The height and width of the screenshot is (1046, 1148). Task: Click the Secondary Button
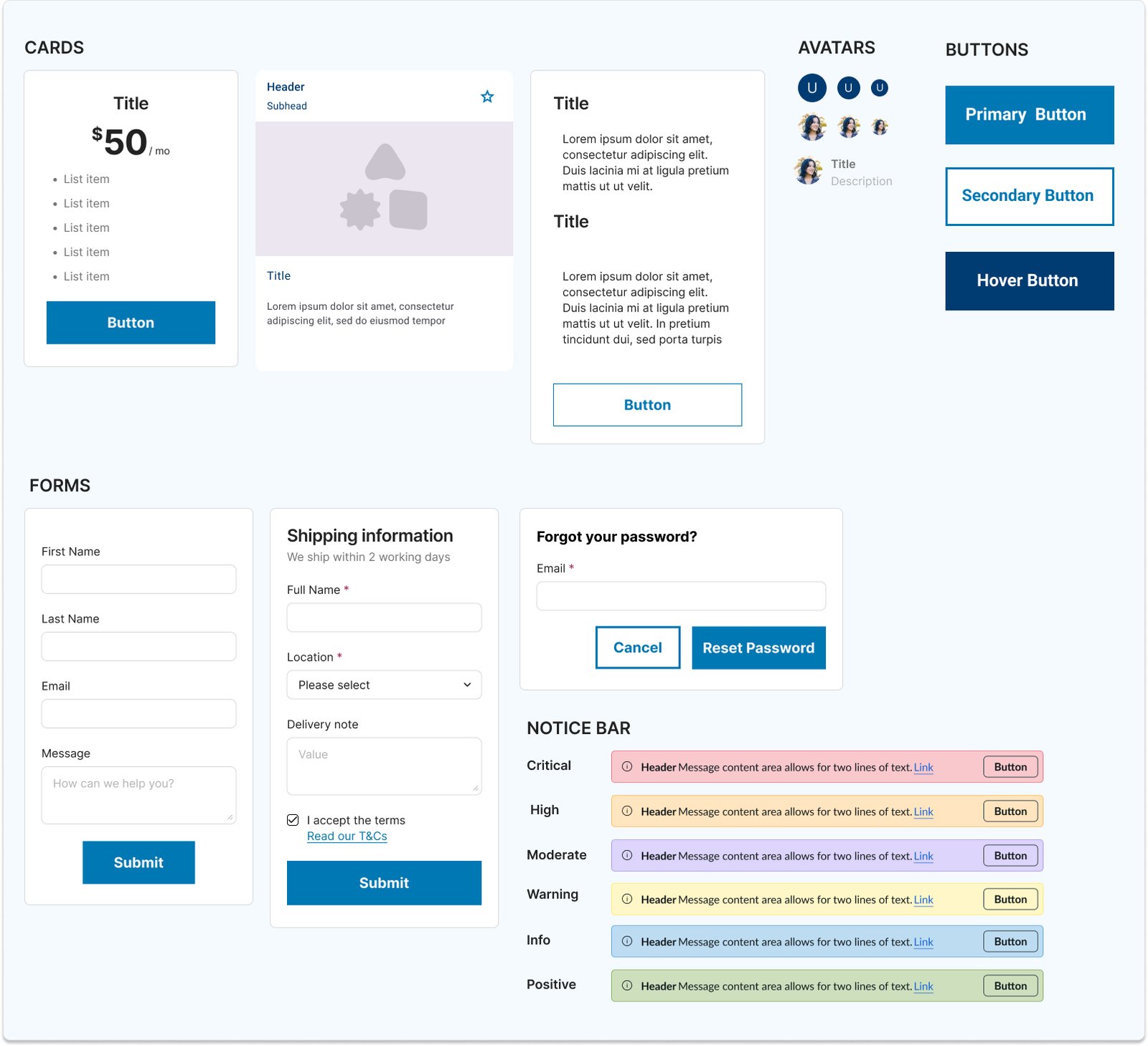coord(1029,197)
